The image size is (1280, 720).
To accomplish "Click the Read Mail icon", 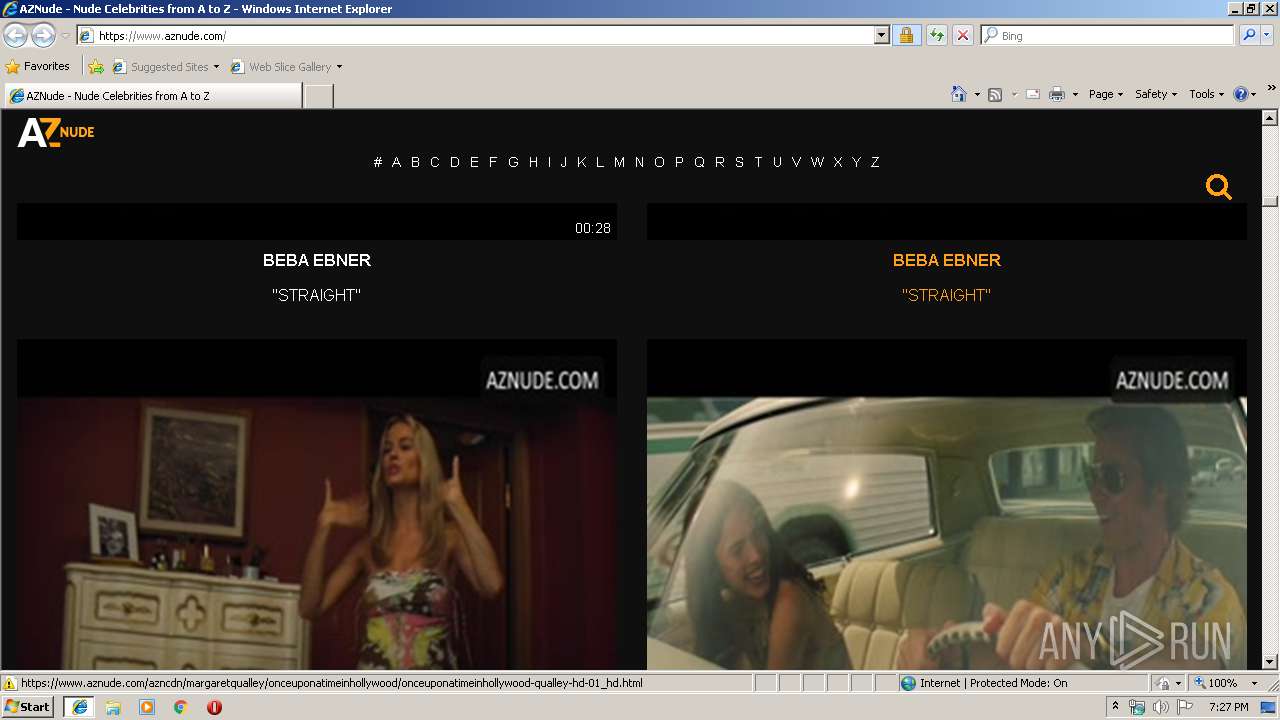I will [1033, 94].
